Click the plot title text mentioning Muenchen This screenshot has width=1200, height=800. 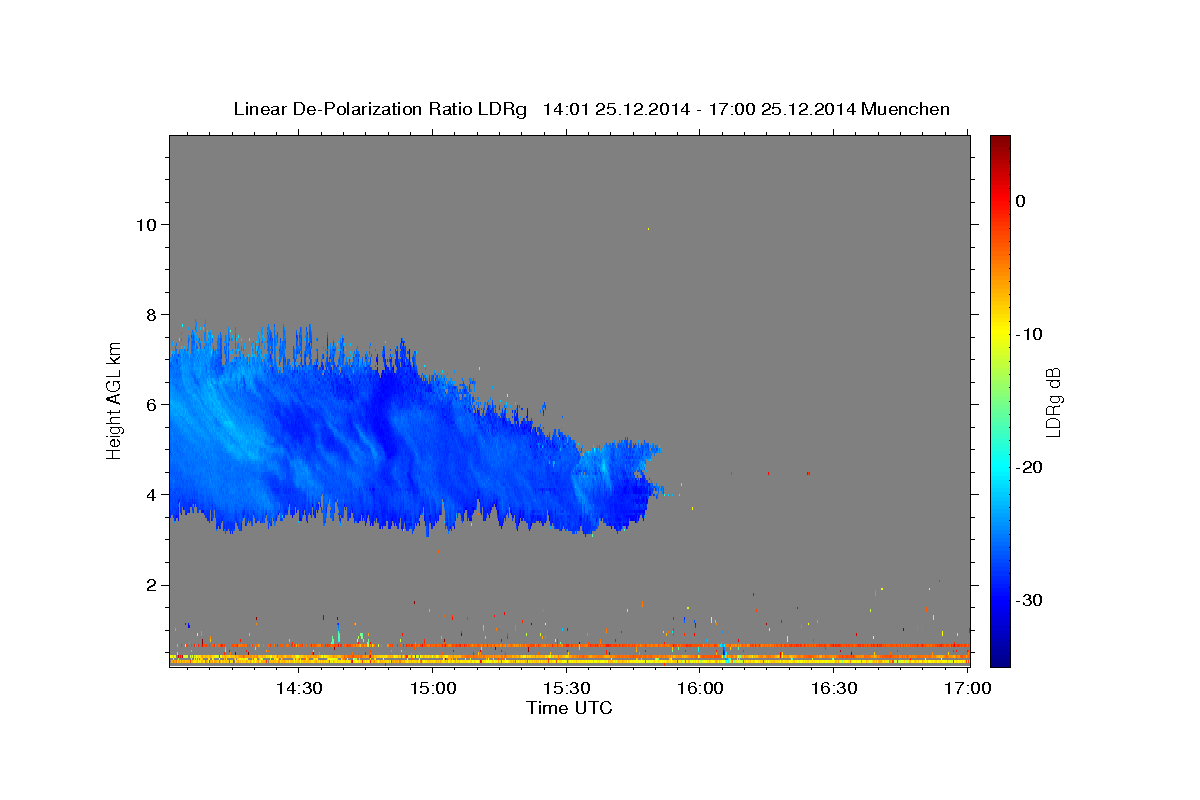point(591,109)
